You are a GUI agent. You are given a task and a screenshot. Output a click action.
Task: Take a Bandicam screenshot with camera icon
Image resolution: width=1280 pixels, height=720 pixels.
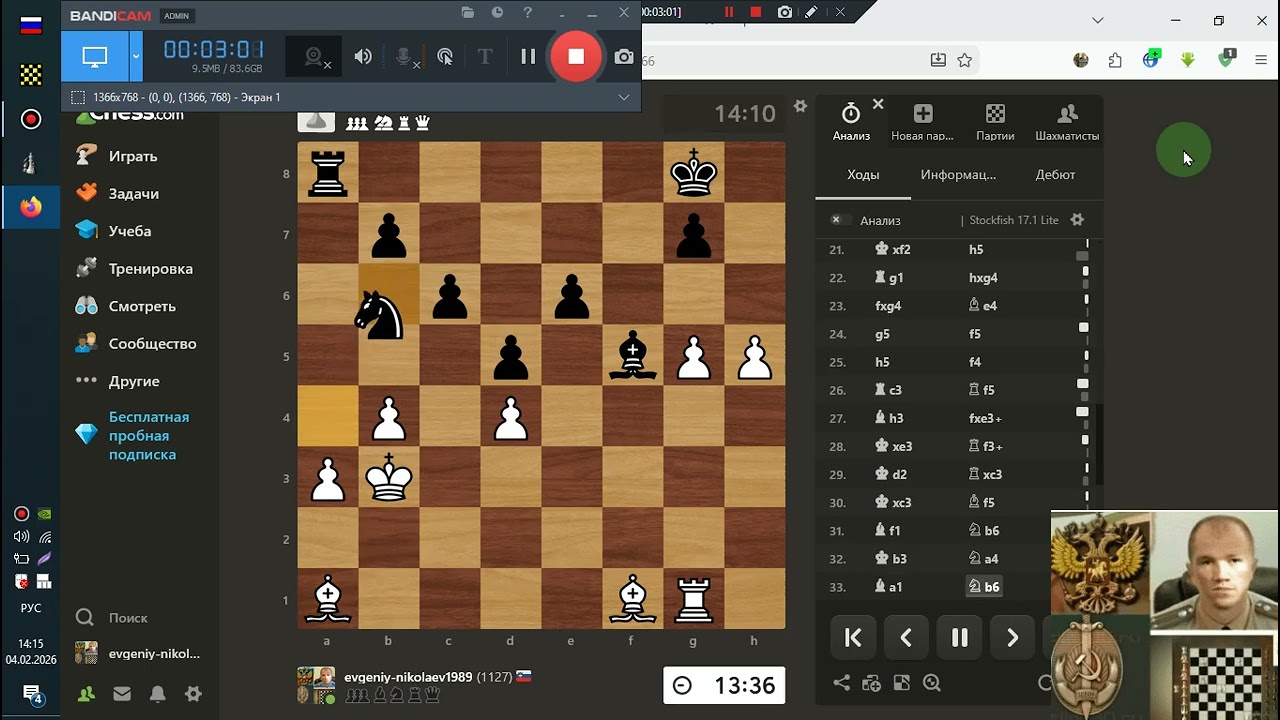624,57
